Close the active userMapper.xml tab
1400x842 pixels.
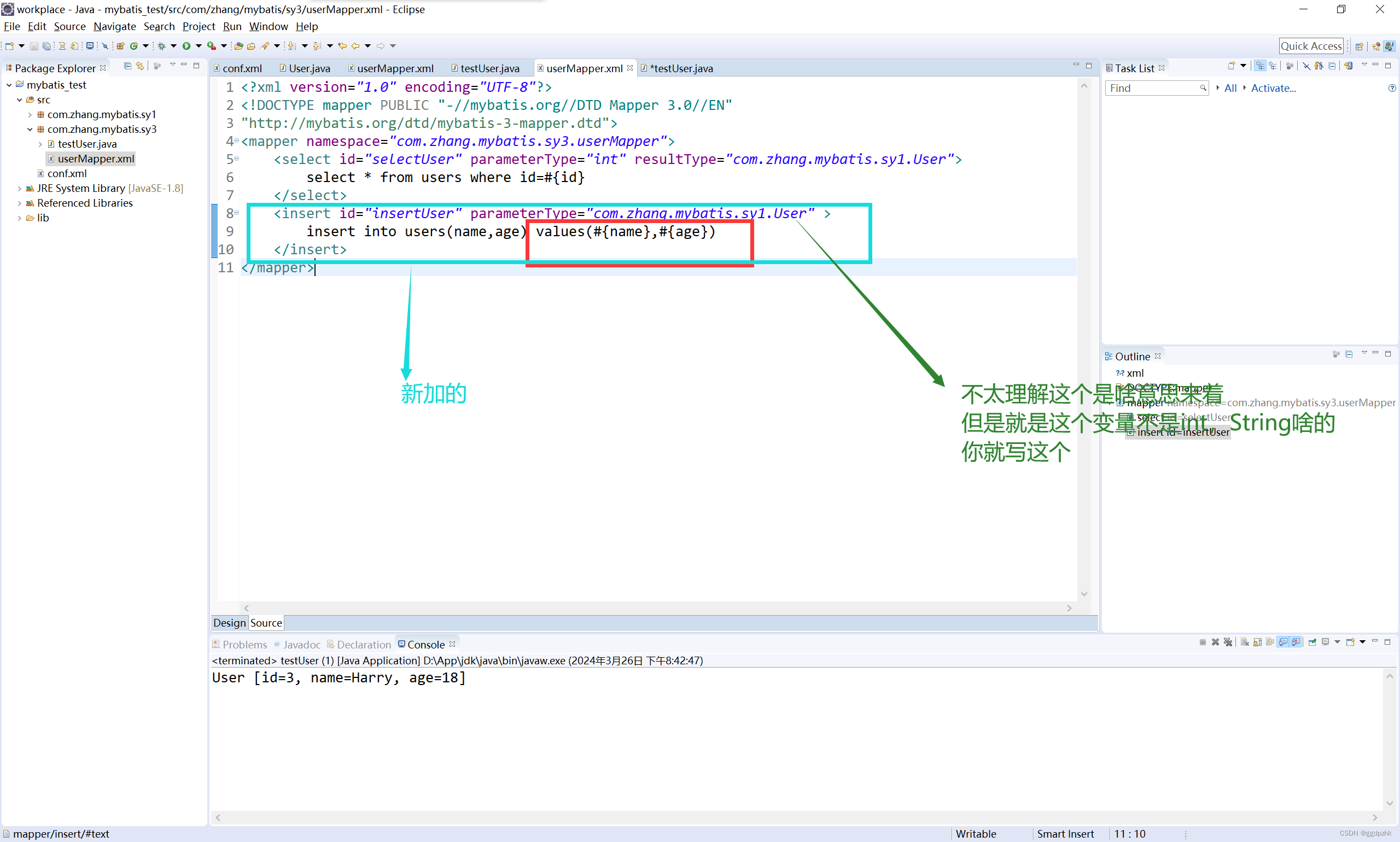coord(630,68)
